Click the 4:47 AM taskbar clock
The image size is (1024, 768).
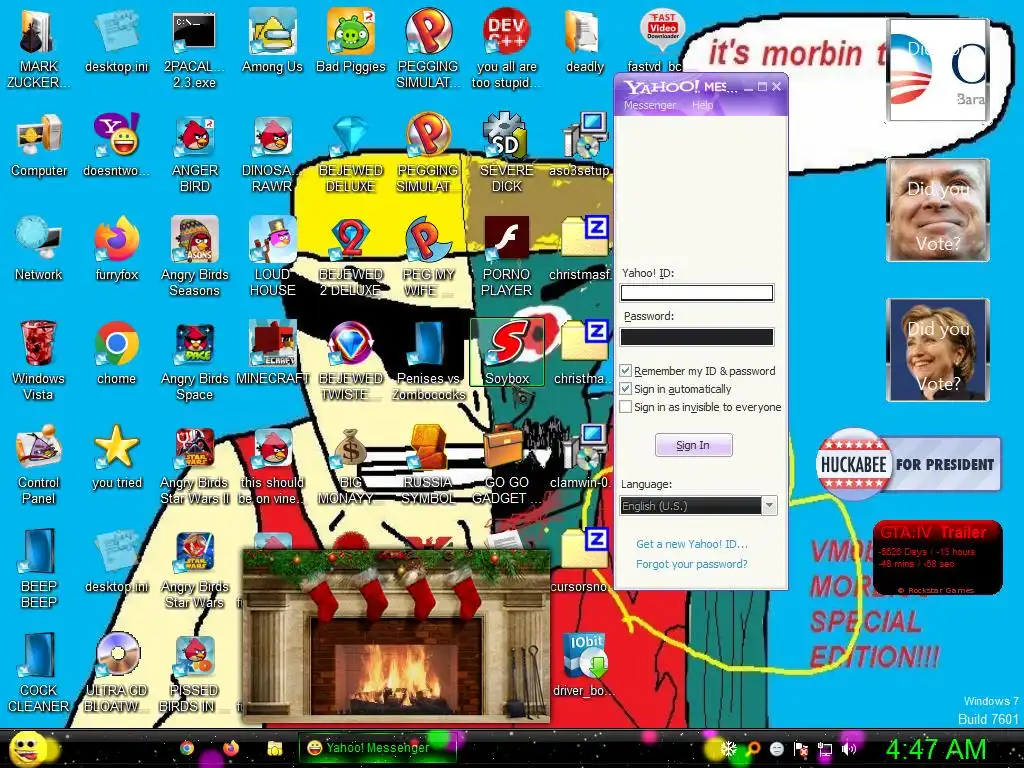pyautogui.click(x=936, y=749)
